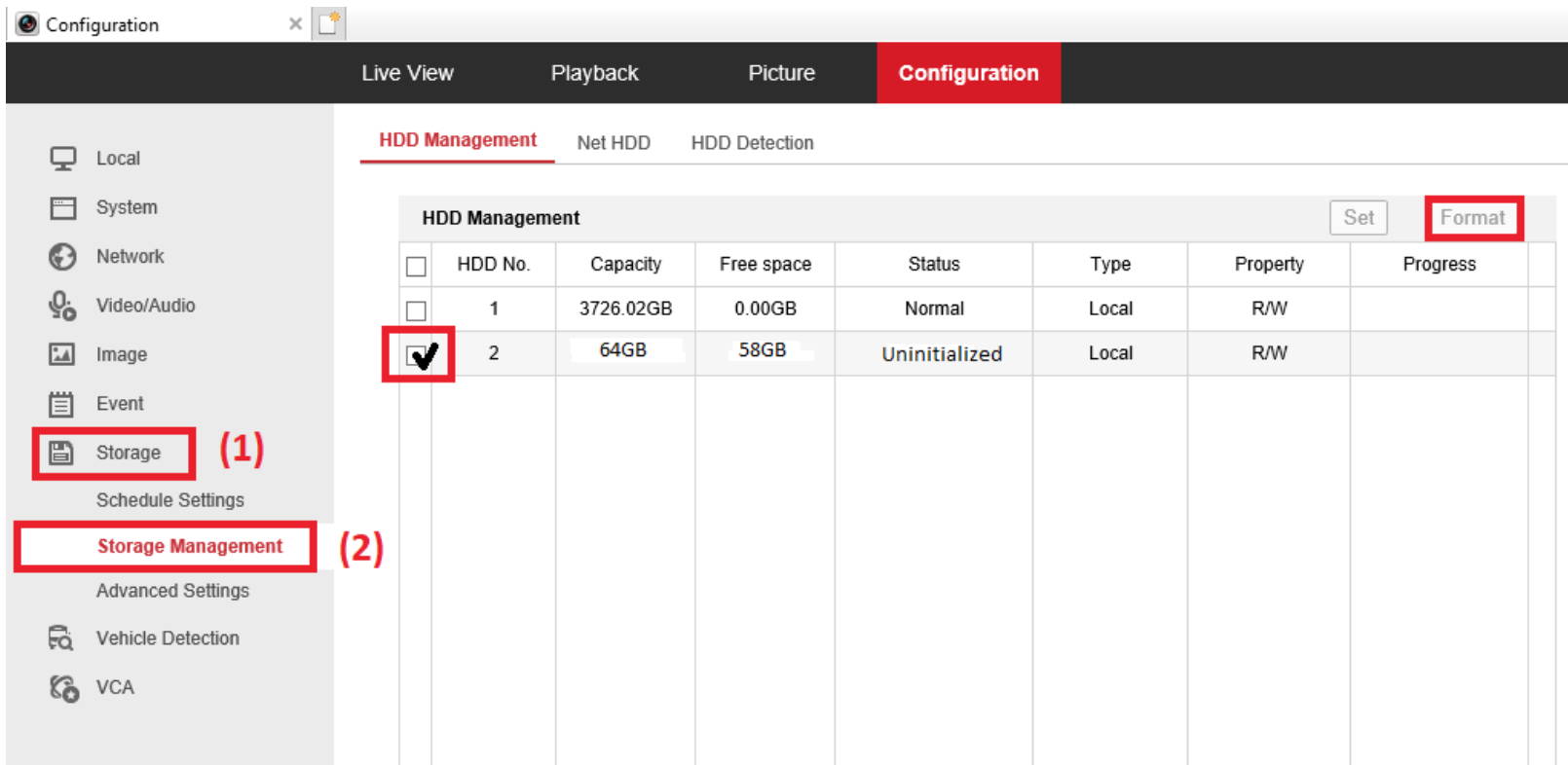The height and width of the screenshot is (765, 1568).
Task: Switch to Net HDD sub-tab
Action: click(x=614, y=143)
